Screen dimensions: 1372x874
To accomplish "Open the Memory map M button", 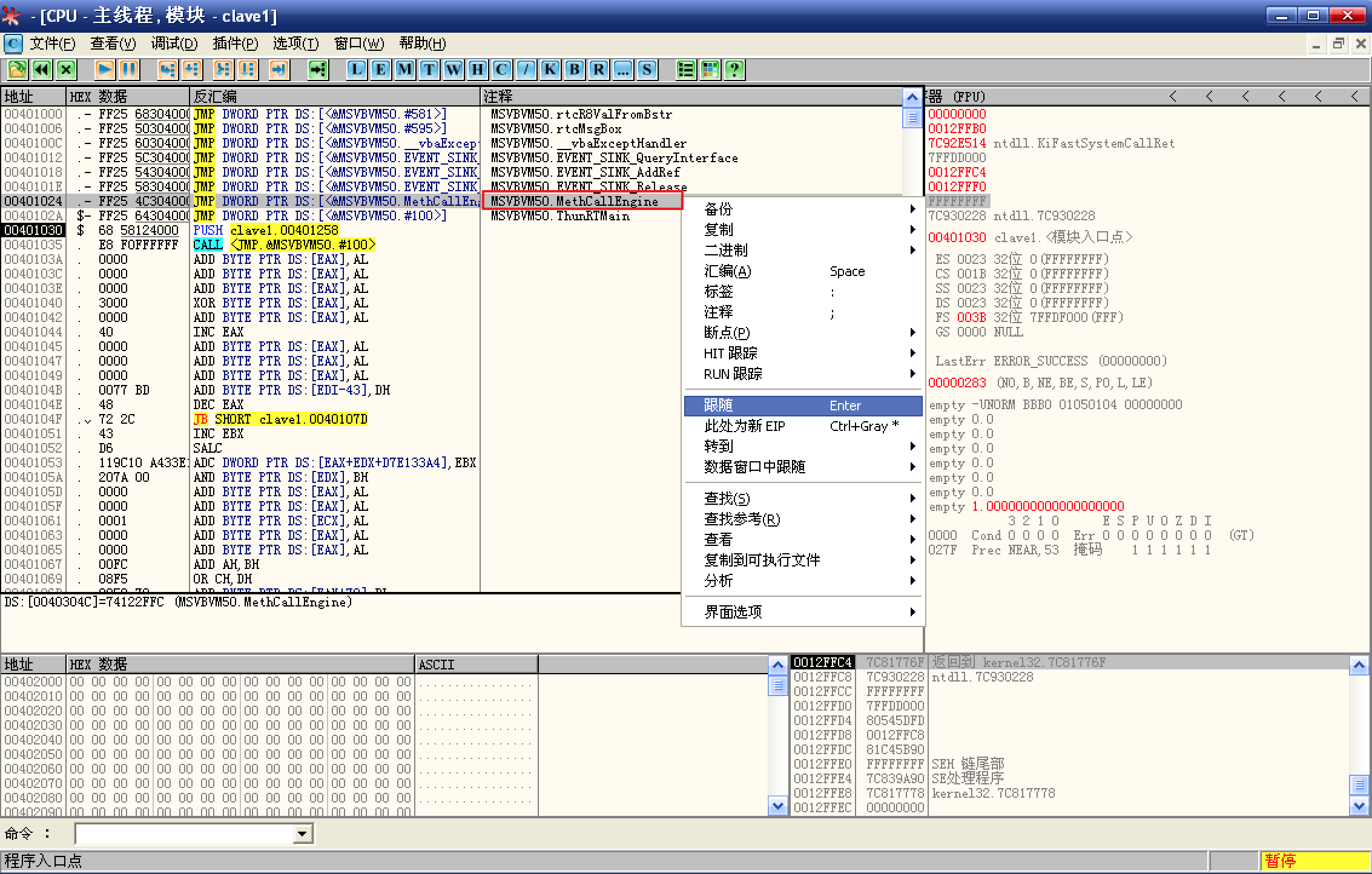I will click(x=404, y=70).
